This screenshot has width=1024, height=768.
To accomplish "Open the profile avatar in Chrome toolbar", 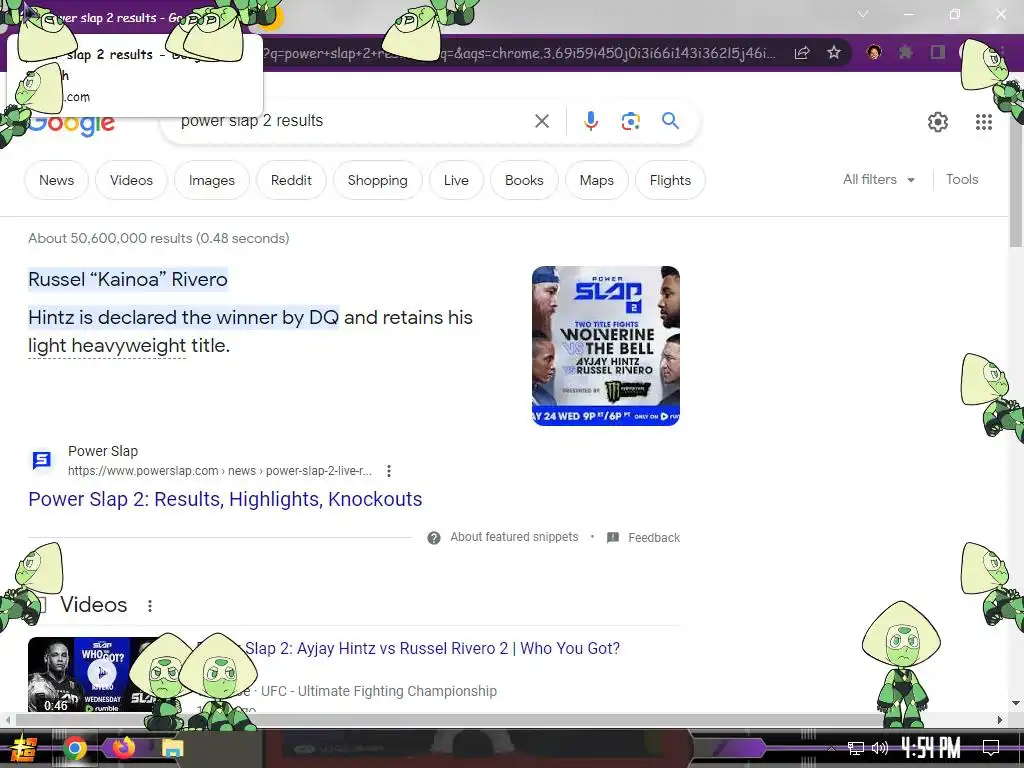I will tap(874, 52).
